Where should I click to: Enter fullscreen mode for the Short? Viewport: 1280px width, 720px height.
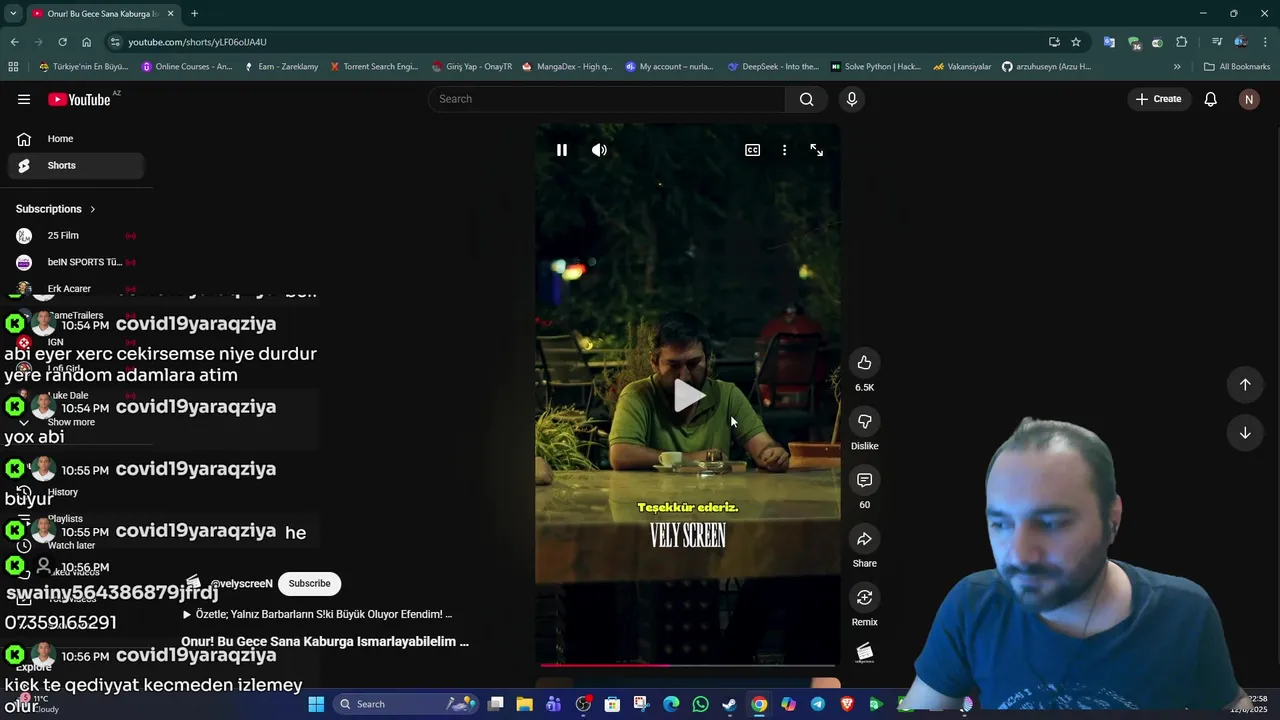click(817, 150)
